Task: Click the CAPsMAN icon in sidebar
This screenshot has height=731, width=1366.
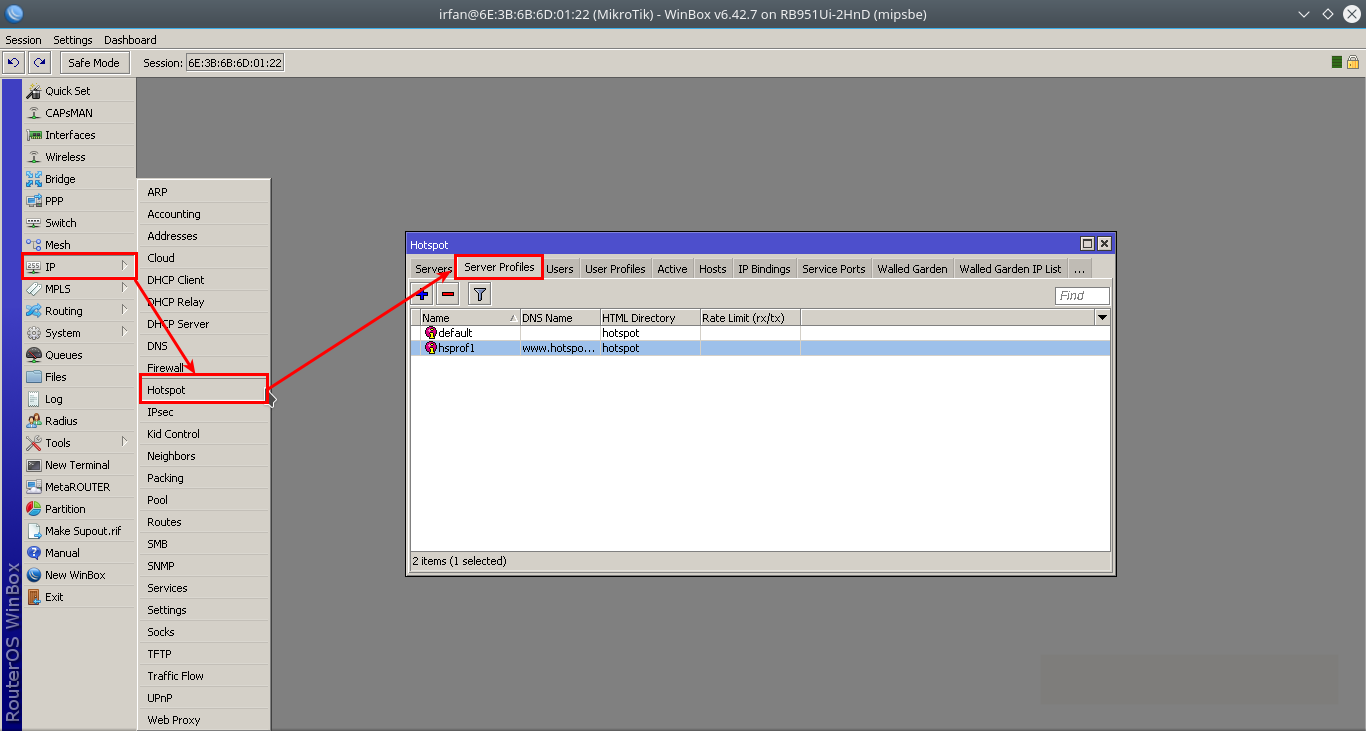Action: coord(34,113)
